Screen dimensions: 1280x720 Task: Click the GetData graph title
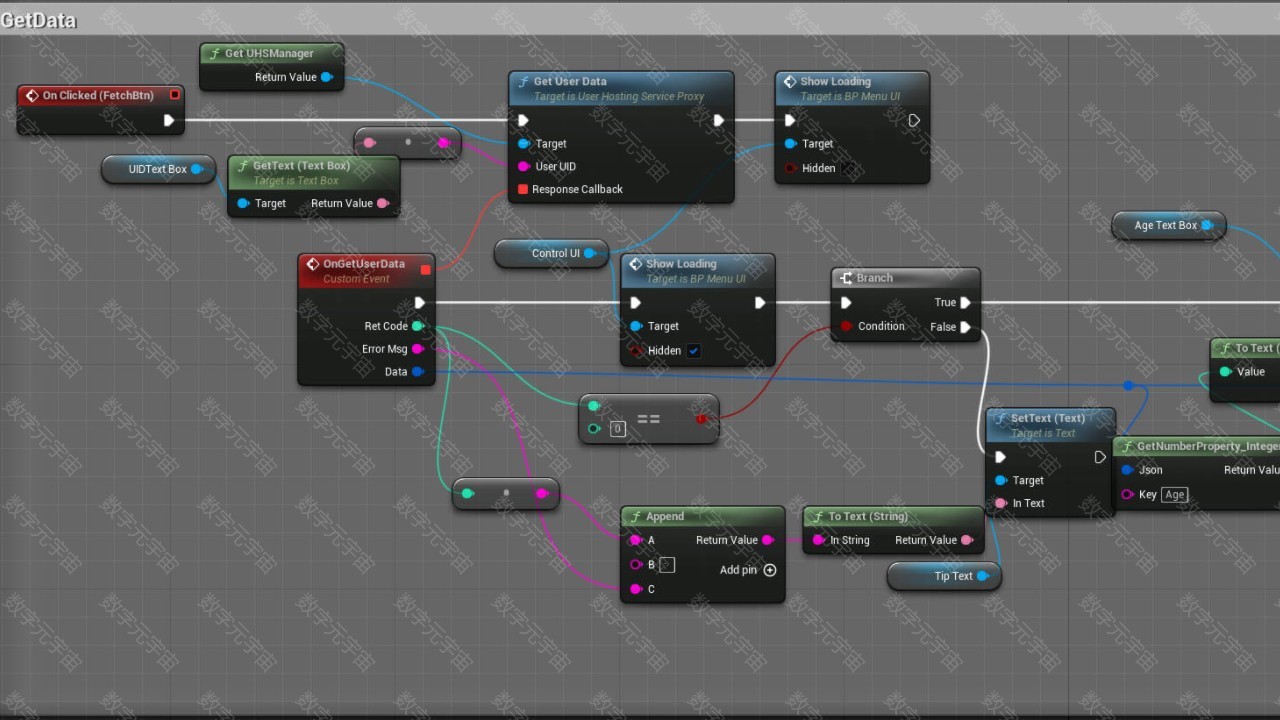pyautogui.click(x=39, y=20)
